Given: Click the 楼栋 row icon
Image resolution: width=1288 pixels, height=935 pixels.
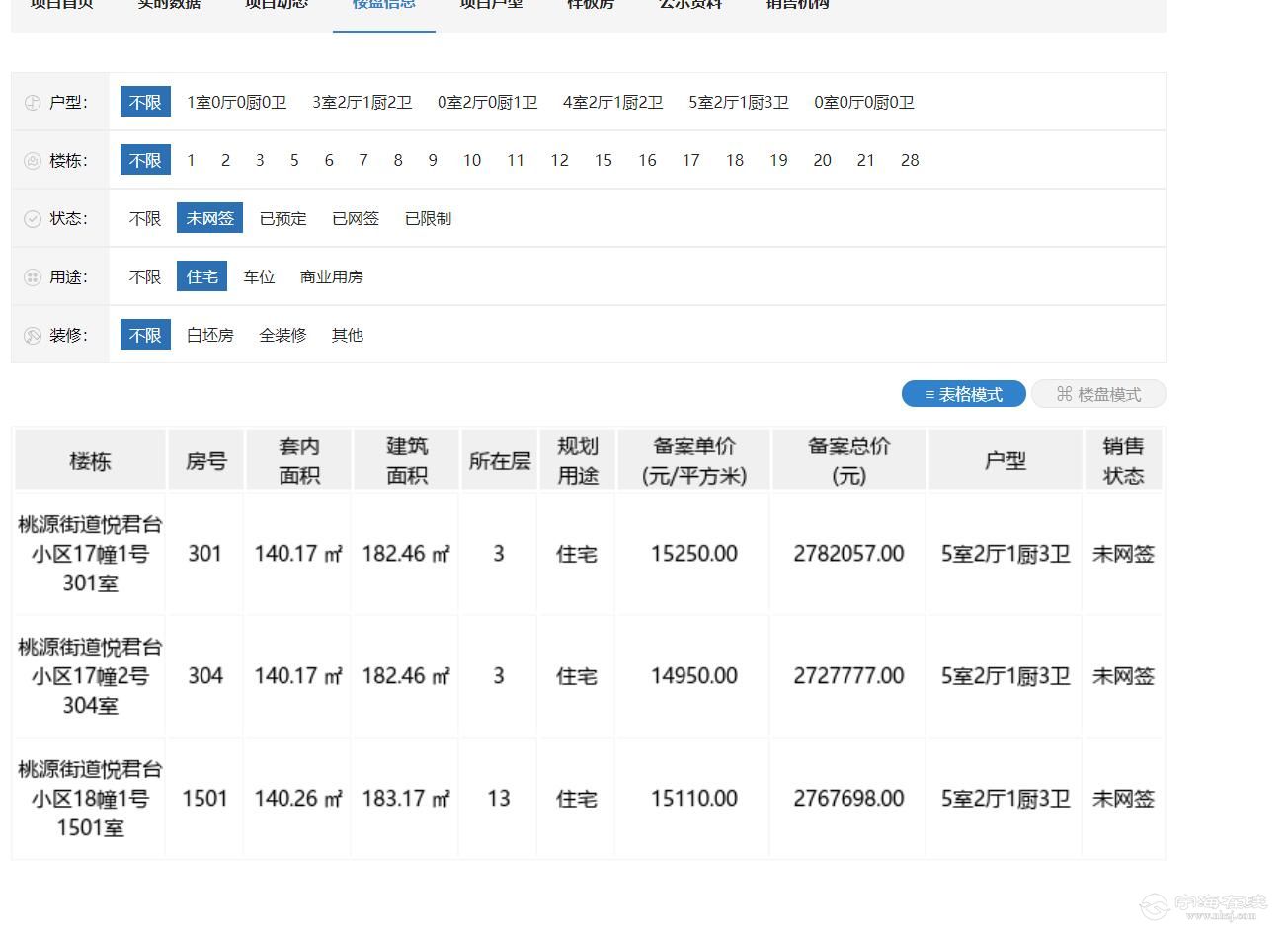Looking at the screenshot, I should click(x=33, y=161).
